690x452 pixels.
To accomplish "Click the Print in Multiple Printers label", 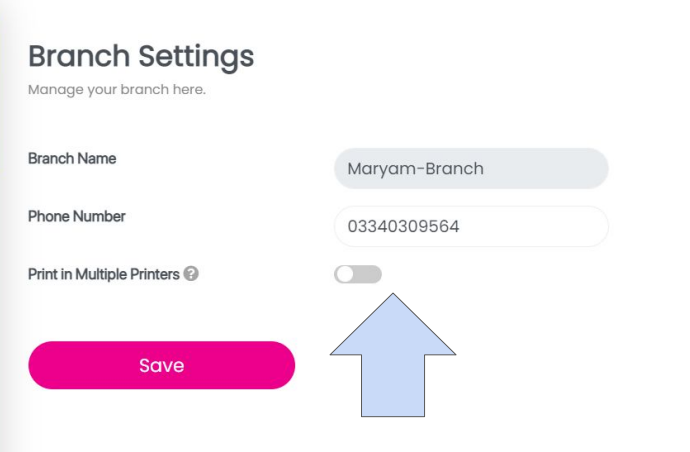I will coord(103,274).
